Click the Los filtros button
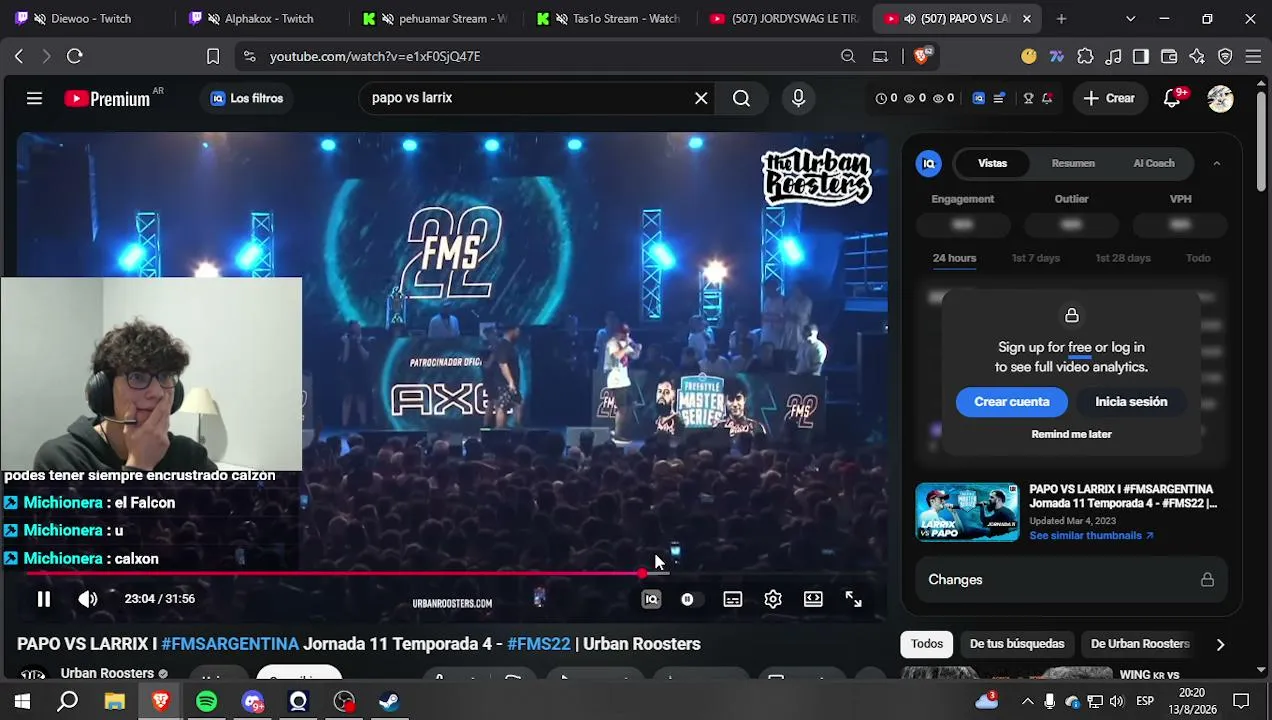Viewport: 1272px width, 720px height. pos(247,98)
